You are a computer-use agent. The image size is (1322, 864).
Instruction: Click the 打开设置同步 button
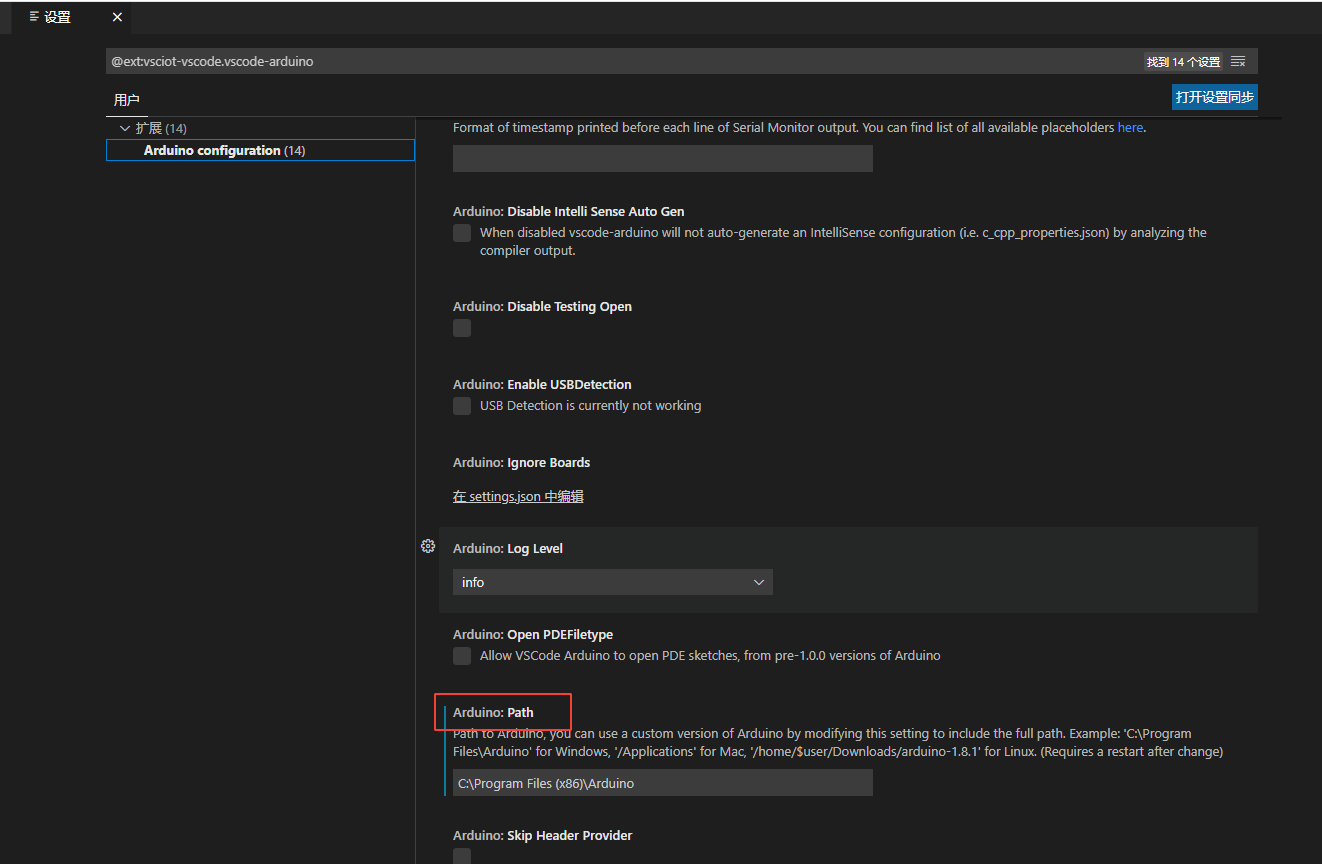[x=1215, y=97]
